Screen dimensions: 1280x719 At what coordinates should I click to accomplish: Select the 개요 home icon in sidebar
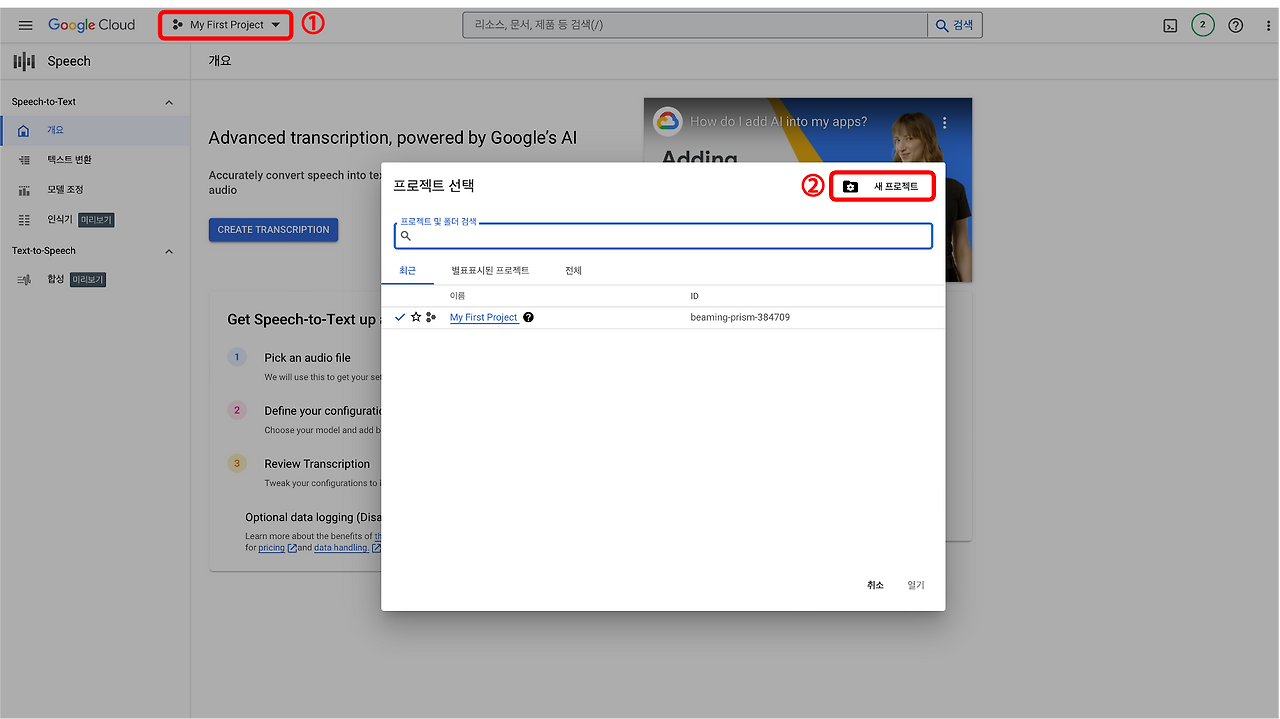(x=22, y=130)
